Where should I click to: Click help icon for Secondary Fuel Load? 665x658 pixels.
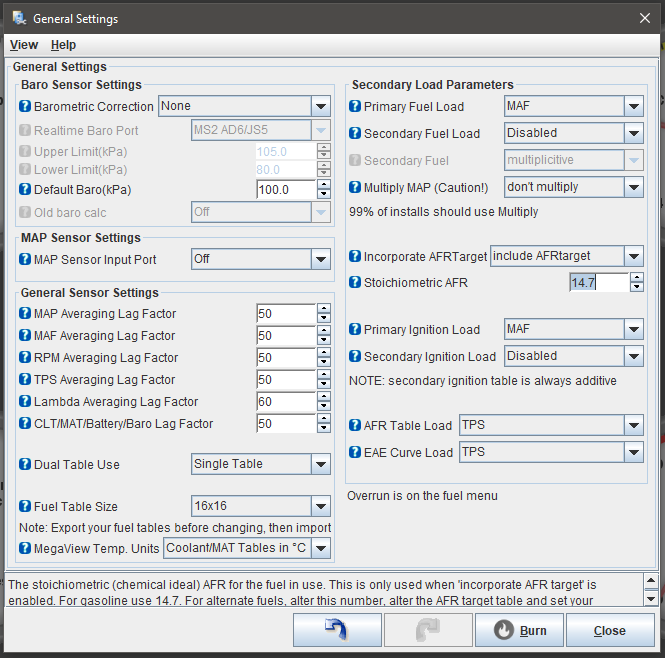[355, 133]
